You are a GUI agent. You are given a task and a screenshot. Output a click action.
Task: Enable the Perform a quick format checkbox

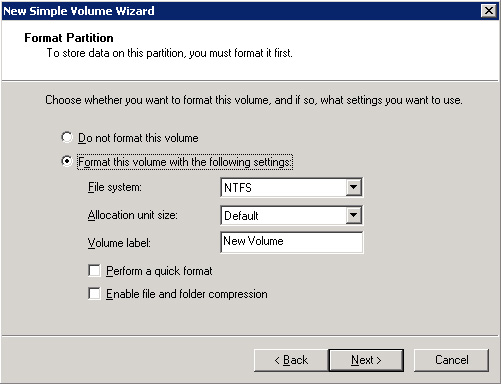(x=94, y=270)
